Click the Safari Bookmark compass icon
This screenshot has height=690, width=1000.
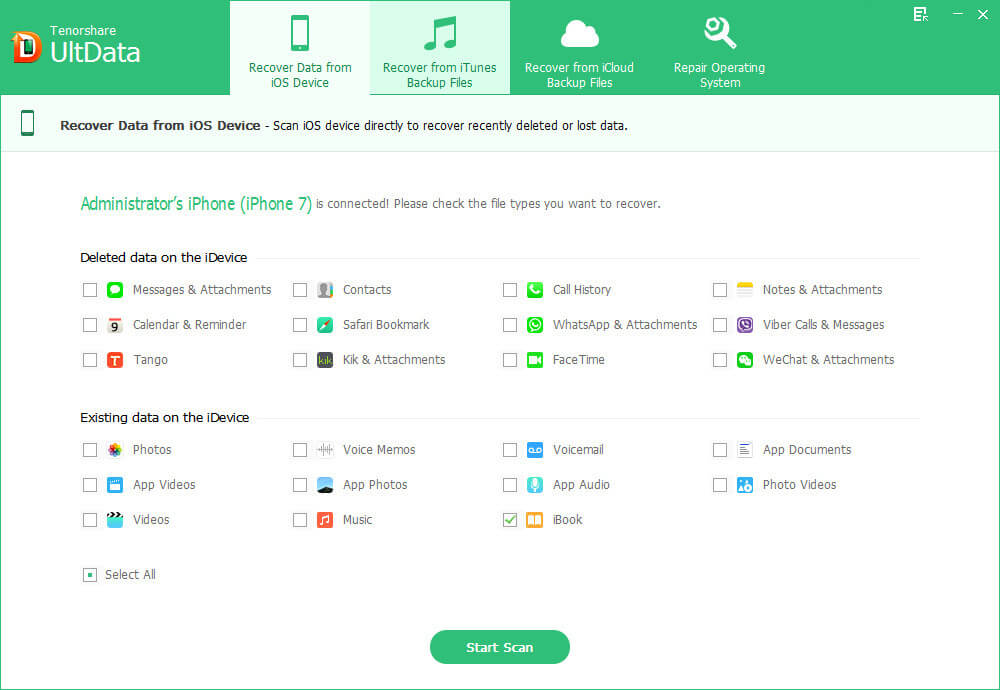[x=325, y=325]
